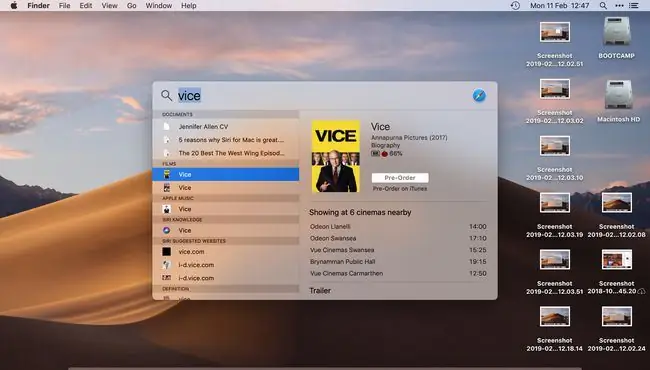
Task: Open the Go menu
Action: [x=131, y=6]
